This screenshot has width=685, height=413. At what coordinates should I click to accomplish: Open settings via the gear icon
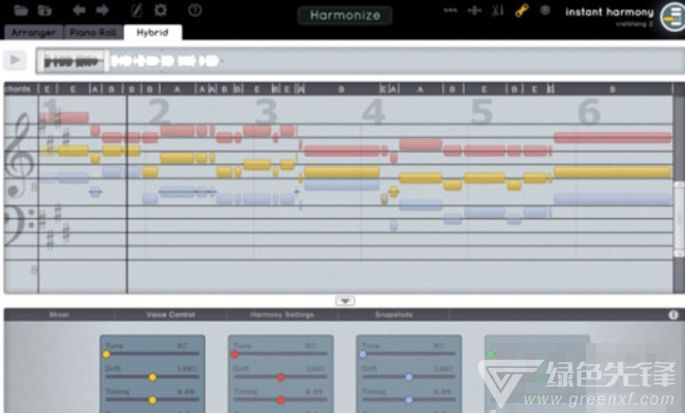[160, 10]
